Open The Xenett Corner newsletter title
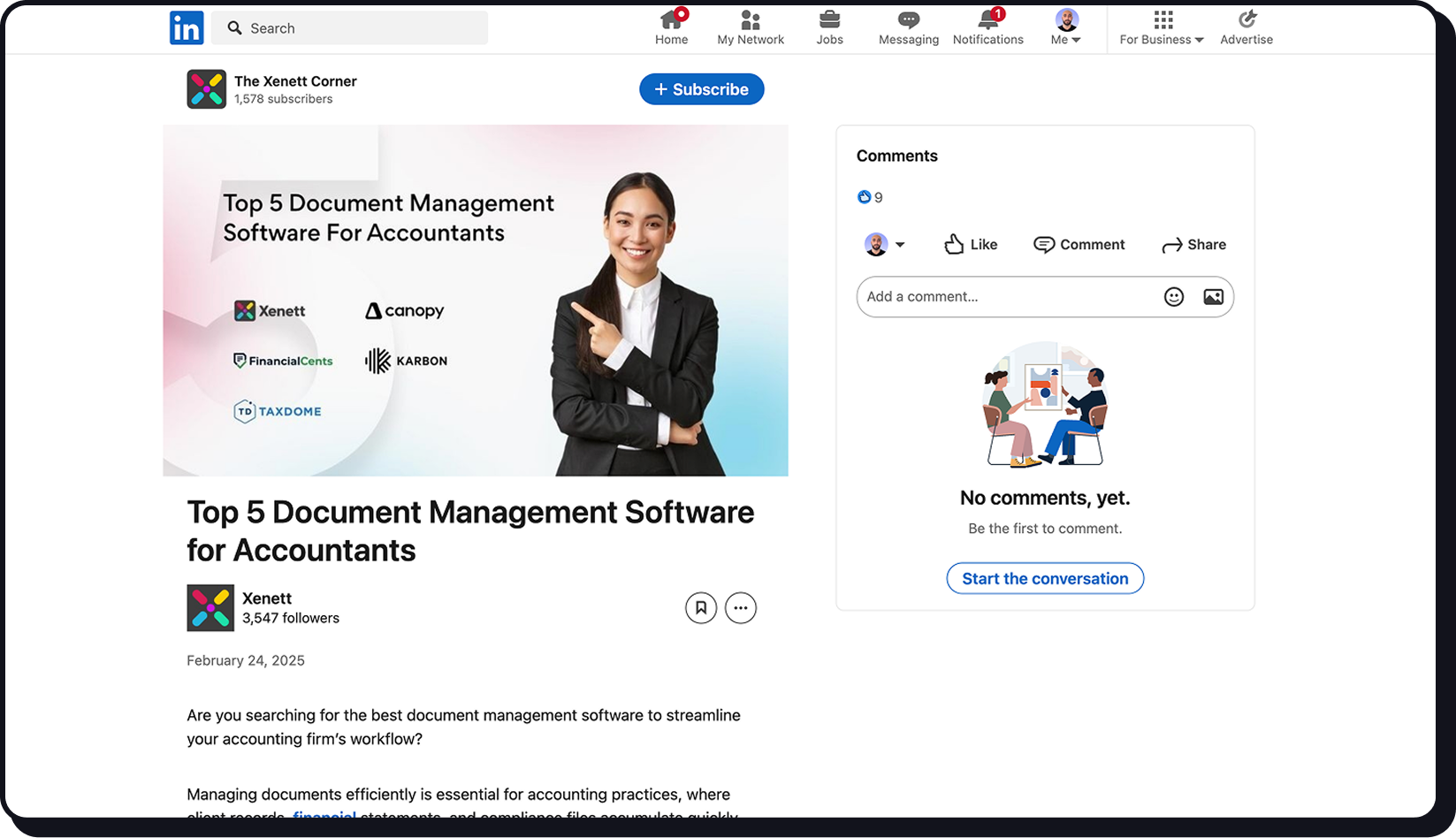 coord(295,81)
